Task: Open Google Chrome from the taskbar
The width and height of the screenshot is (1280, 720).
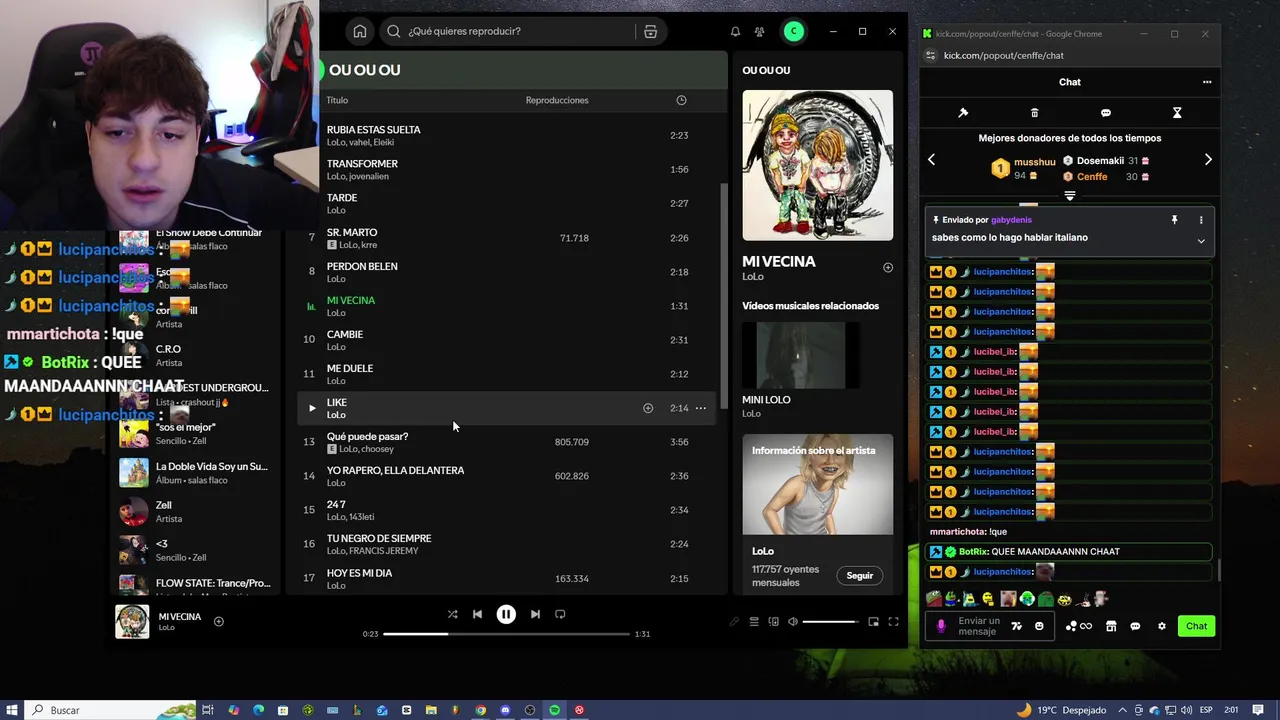Action: click(481, 710)
